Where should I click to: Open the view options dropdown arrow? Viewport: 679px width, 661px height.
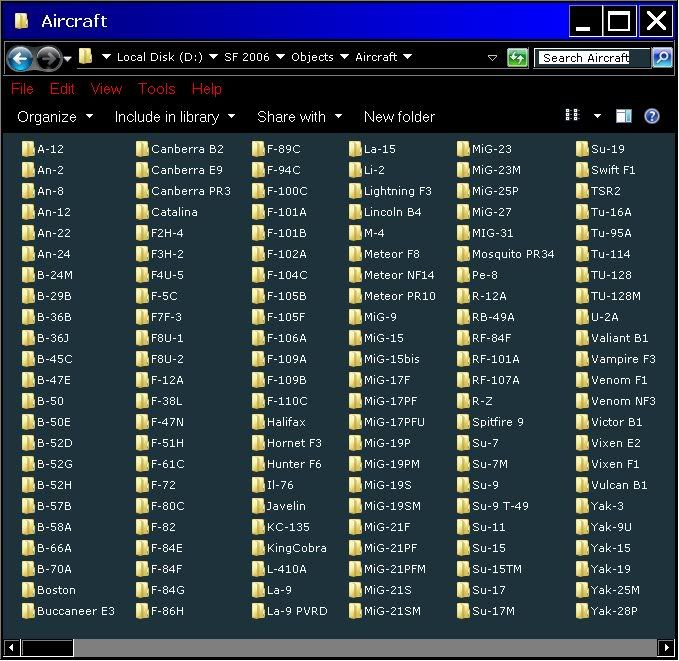point(597,116)
